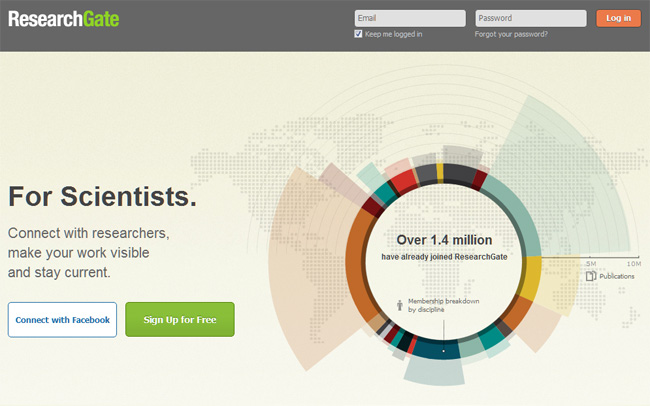
Task: Click Connect with Facebook button
Action: coord(62,320)
